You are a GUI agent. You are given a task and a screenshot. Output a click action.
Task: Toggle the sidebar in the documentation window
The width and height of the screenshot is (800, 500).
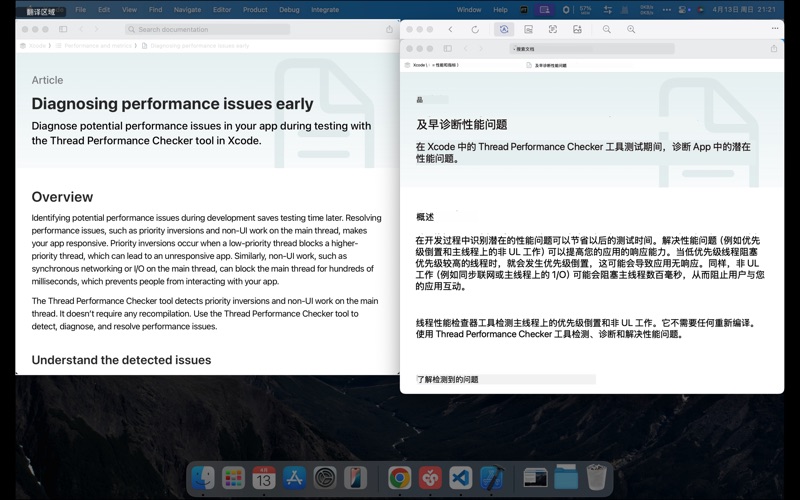pos(63,30)
